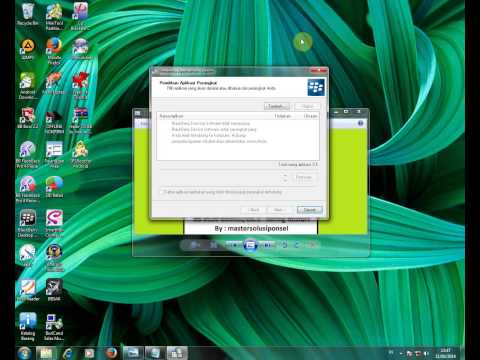Open the clock in the system tray
The width and height of the screenshot is (480, 360).
(x=445, y=353)
